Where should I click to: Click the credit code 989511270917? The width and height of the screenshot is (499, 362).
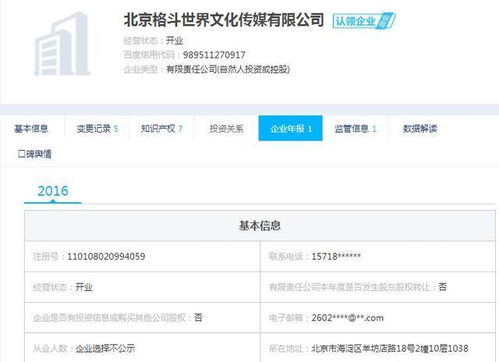214,55
